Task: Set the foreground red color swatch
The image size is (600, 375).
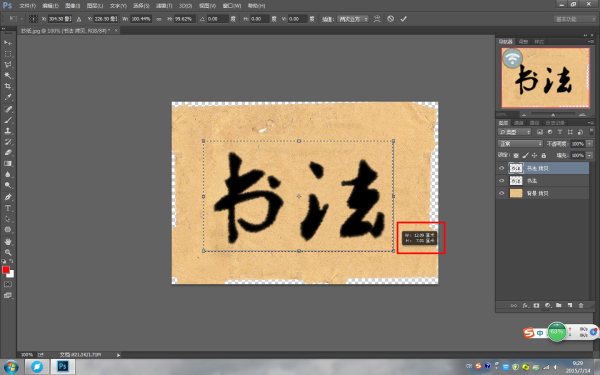Action: pyautogui.click(x=5, y=270)
